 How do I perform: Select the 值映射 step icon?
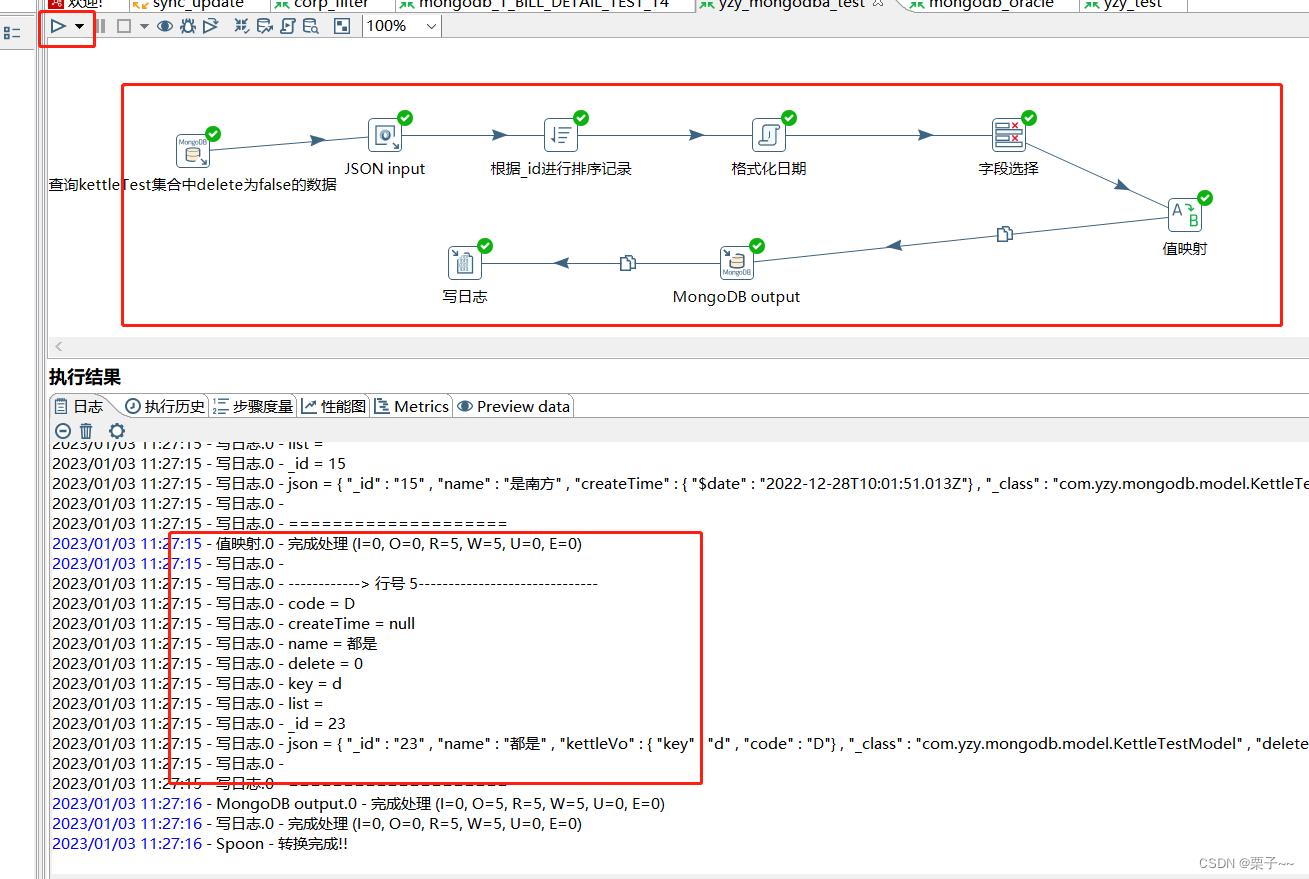coord(1185,215)
